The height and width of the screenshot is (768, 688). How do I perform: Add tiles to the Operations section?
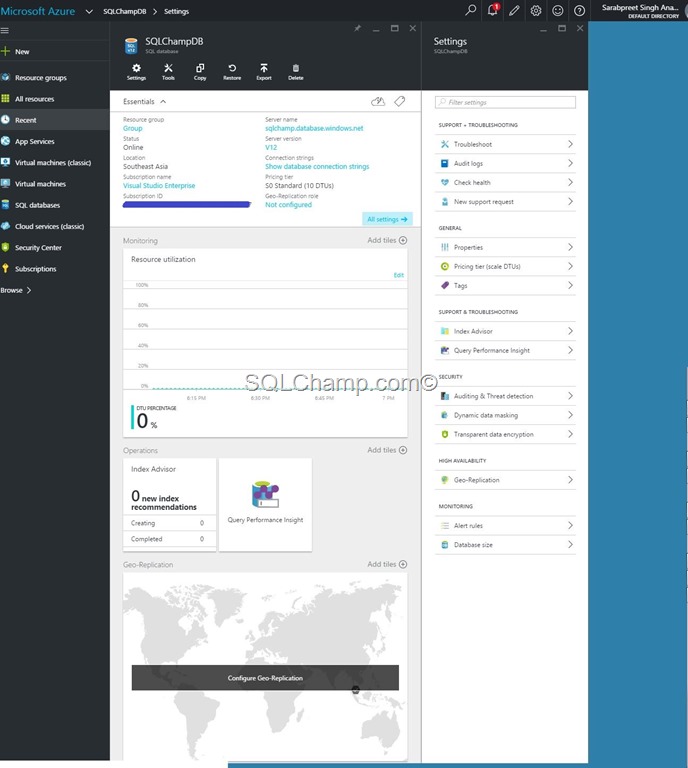coord(387,450)
